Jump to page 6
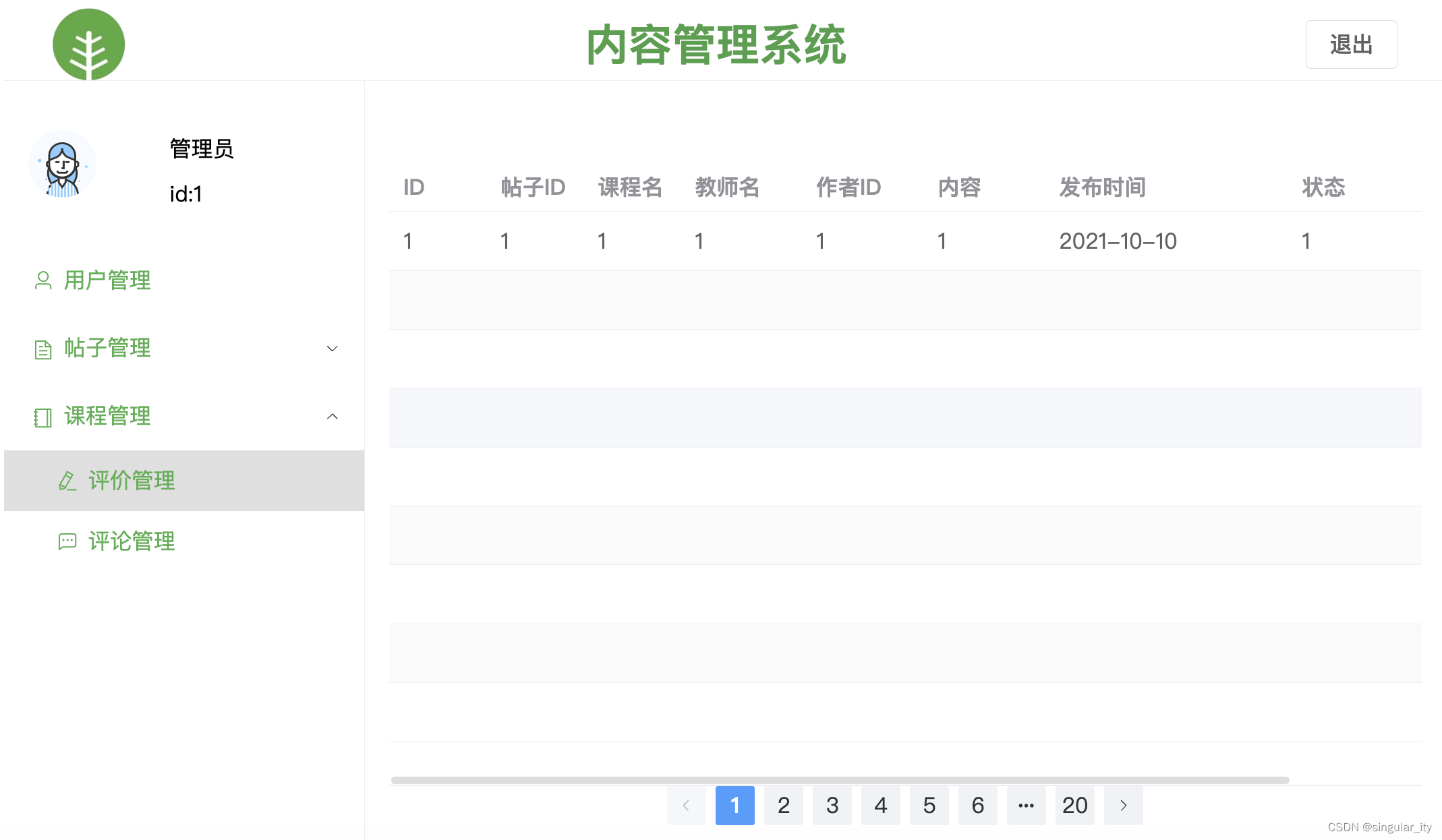The width and height of the screenshot is (1442, 840). click(x=978, y=805)
